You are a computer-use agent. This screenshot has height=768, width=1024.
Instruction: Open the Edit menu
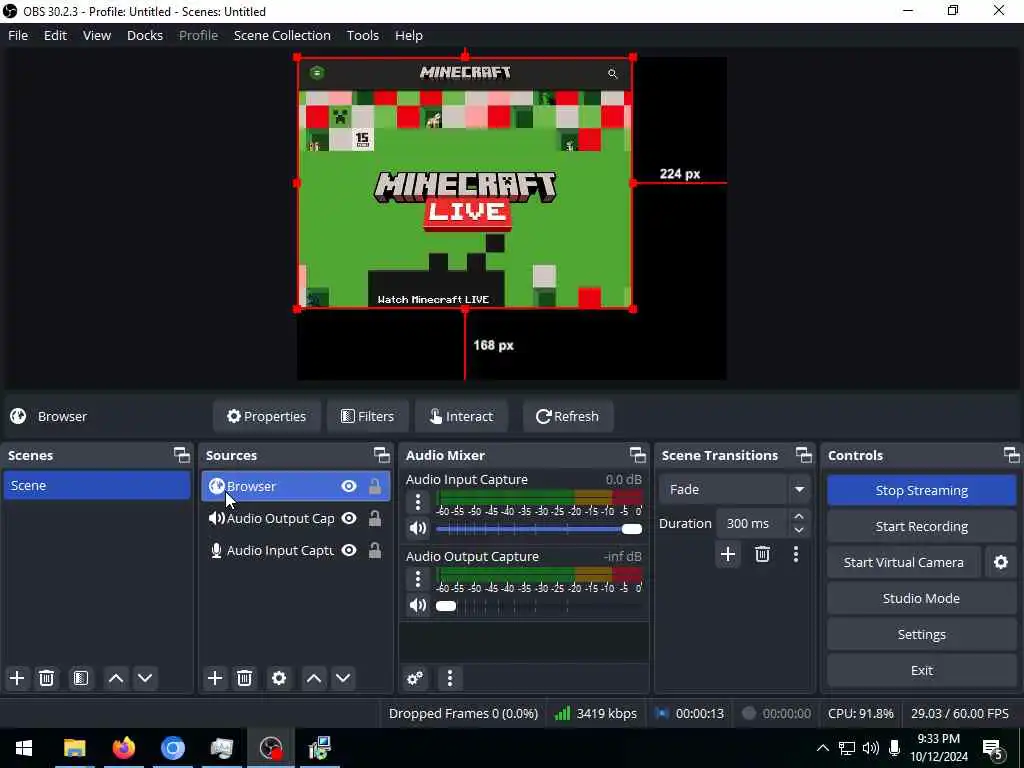[56, 35]
